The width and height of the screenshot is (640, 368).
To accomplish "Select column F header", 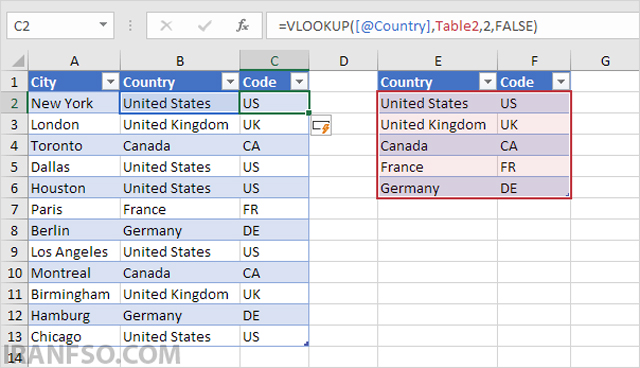I will coord(534,61).
